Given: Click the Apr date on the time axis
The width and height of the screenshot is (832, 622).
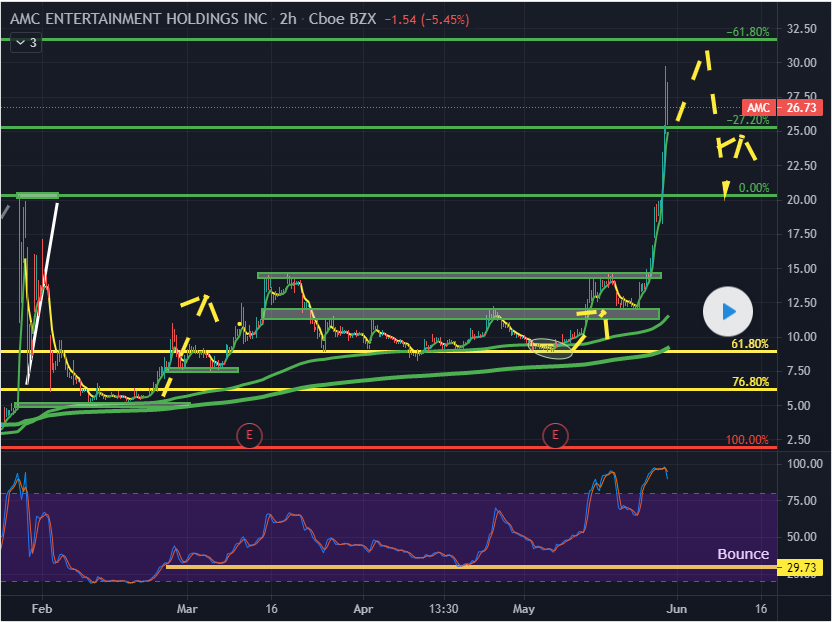Looking at the screenshot, I should point(363,609).
